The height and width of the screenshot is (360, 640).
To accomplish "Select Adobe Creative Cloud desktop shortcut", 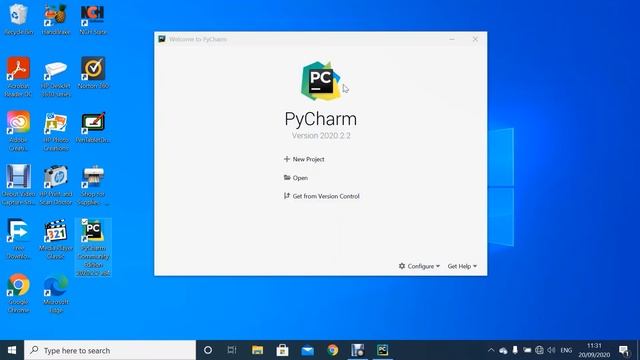I will pyautogui.click(x=18, y=131).
